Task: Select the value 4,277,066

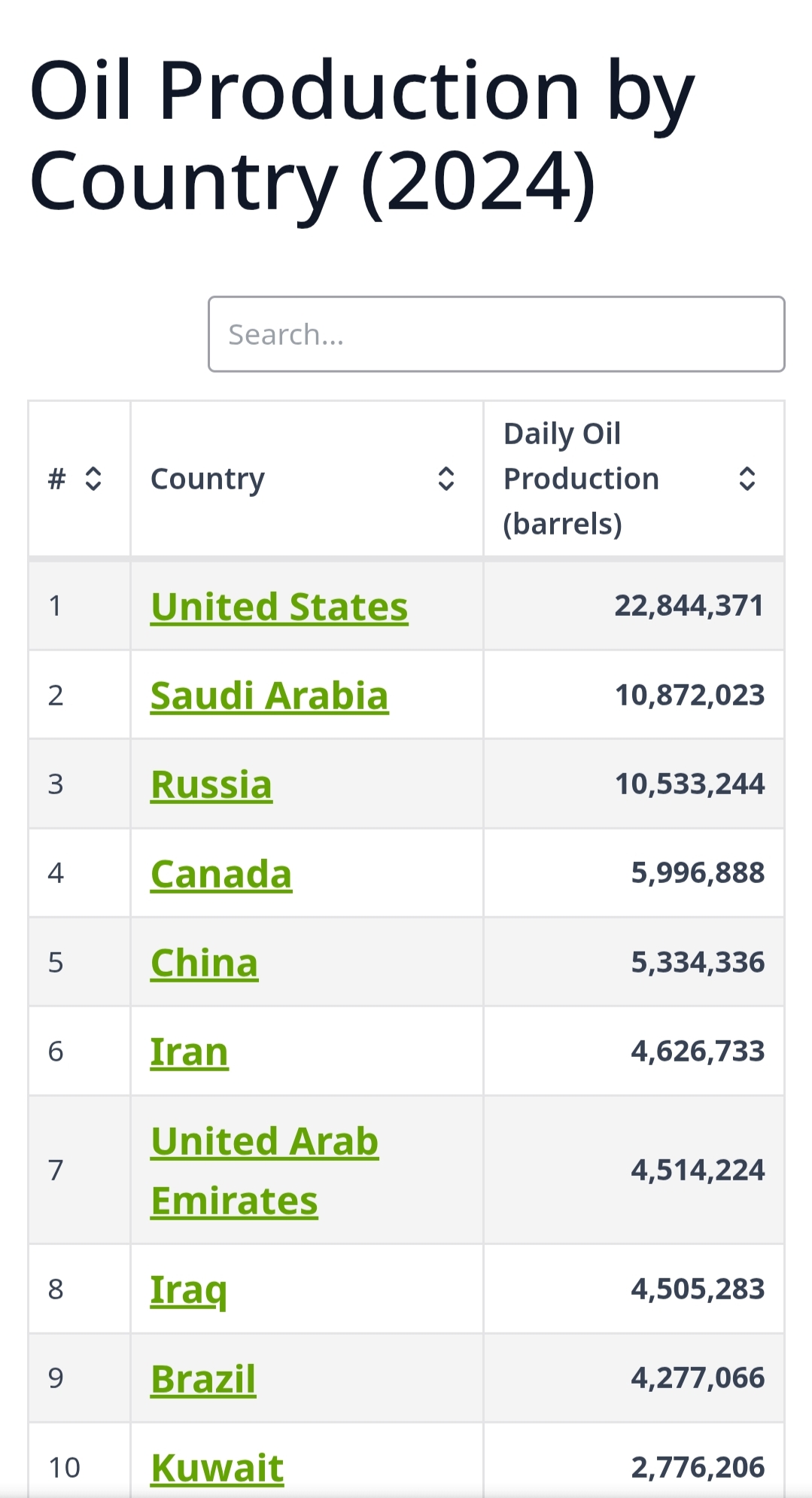Action: [698, 1378]
